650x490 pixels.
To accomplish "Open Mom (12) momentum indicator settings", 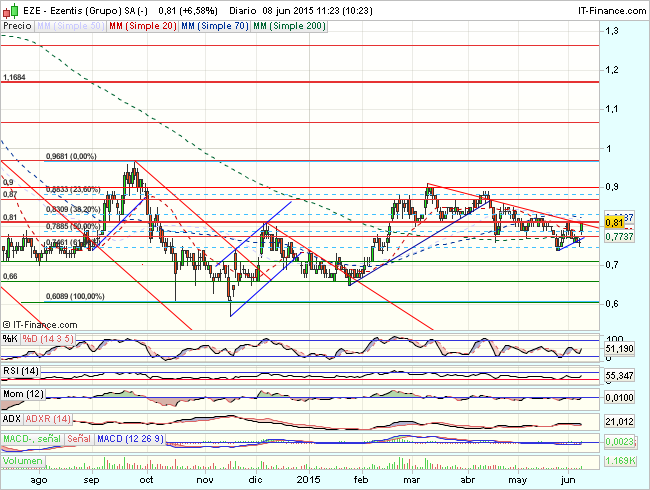I will (22, 396).
